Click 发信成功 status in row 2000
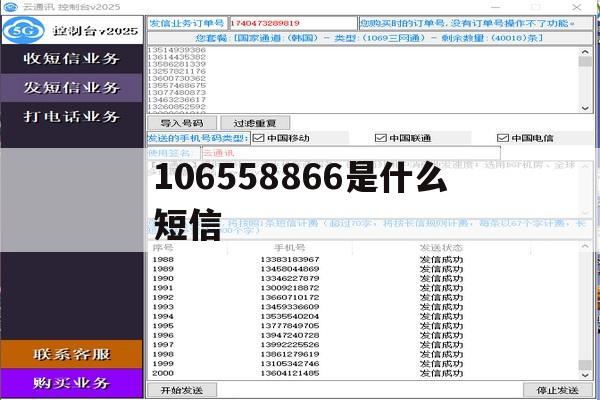 [441, 373]
